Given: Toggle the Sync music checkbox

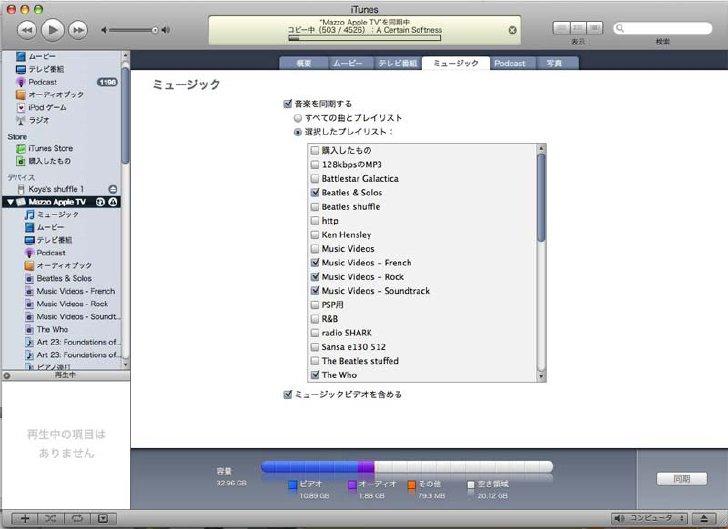Looking at the screenshot, I should [x=287, y=104].
